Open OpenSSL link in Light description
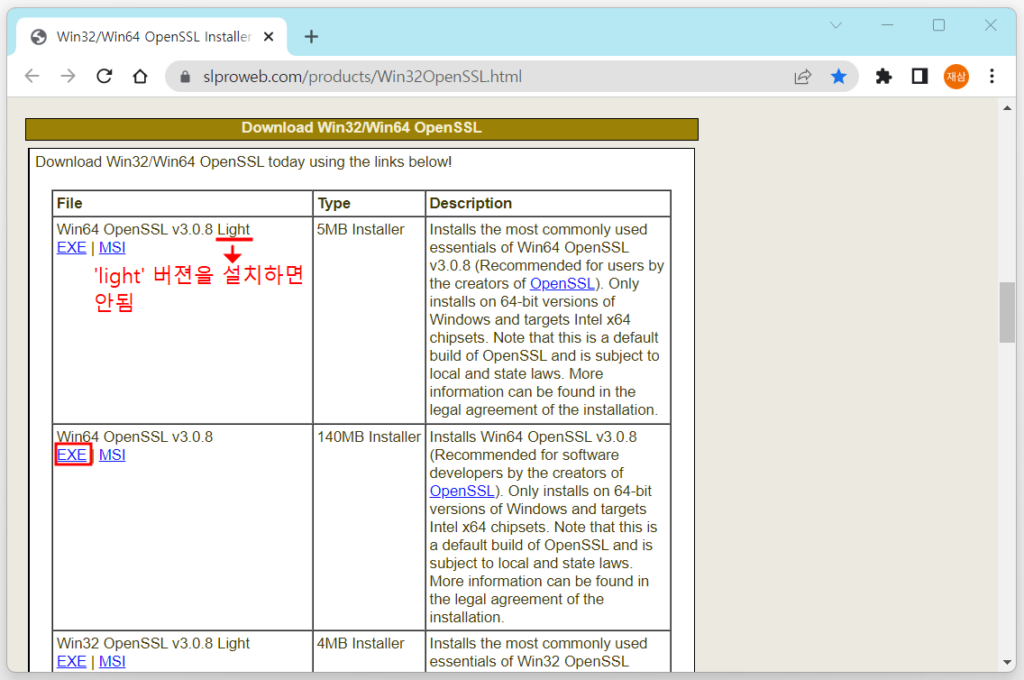The width and height of the screenshot is (1024, 680). tap(562, 283)
